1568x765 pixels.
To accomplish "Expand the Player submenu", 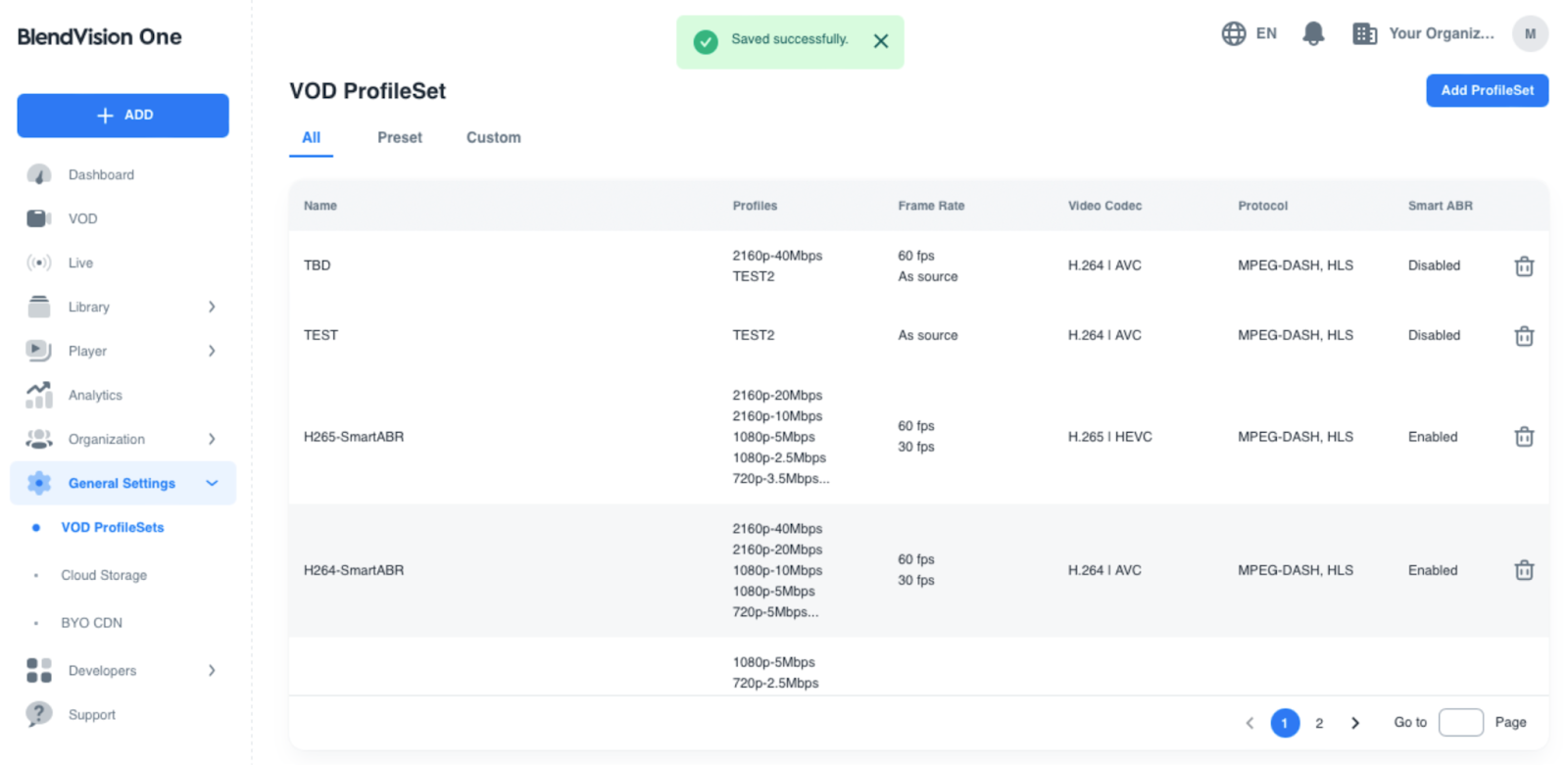I will point(212,352).
